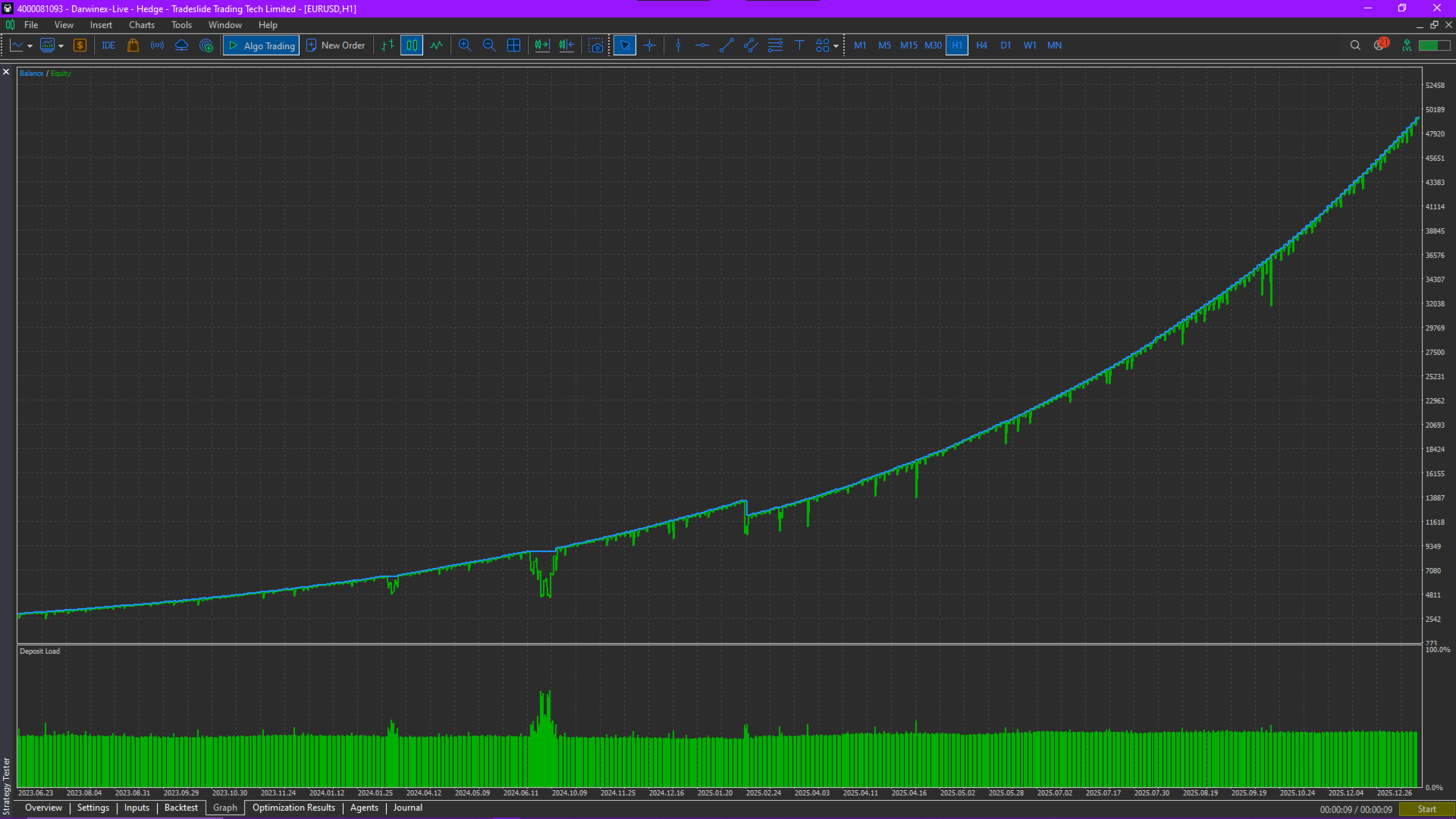Expand the graphical objects shapes dropdown

[x=836, y=46]
